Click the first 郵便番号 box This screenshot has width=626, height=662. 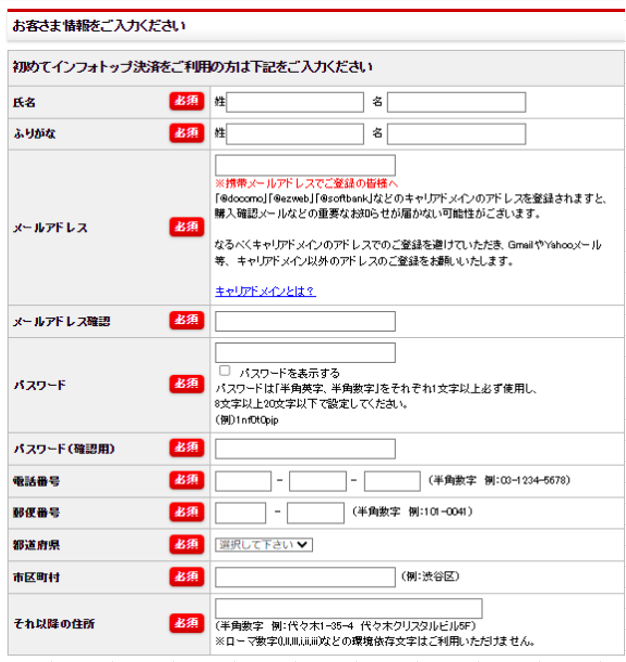(240, 513)
